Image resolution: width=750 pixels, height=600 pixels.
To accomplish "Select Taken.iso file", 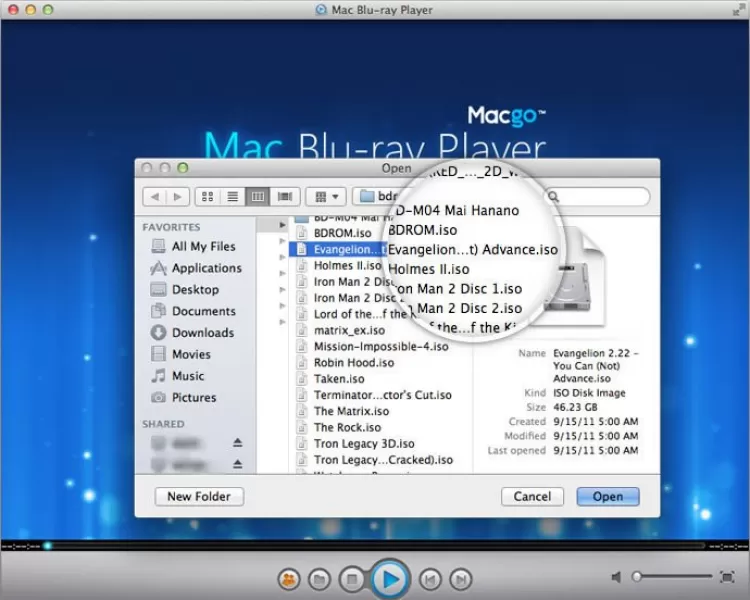I will point(339,379).
